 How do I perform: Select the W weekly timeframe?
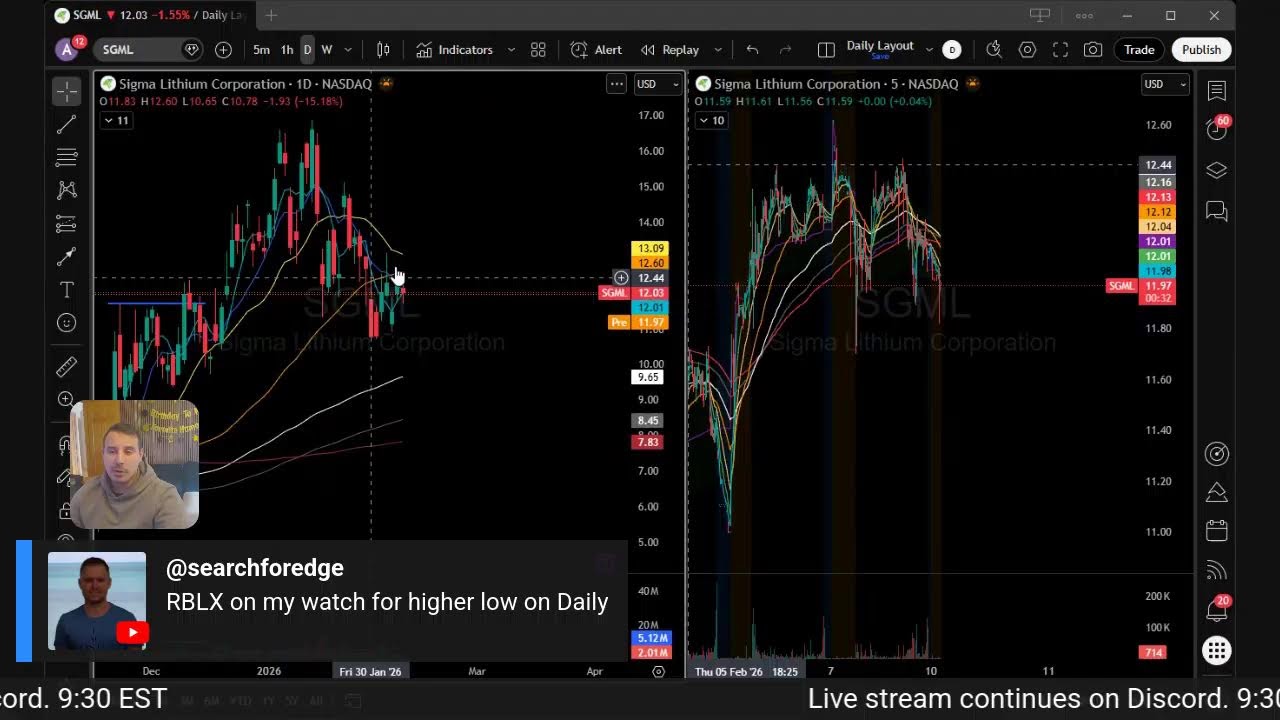(x=326, y=50)
